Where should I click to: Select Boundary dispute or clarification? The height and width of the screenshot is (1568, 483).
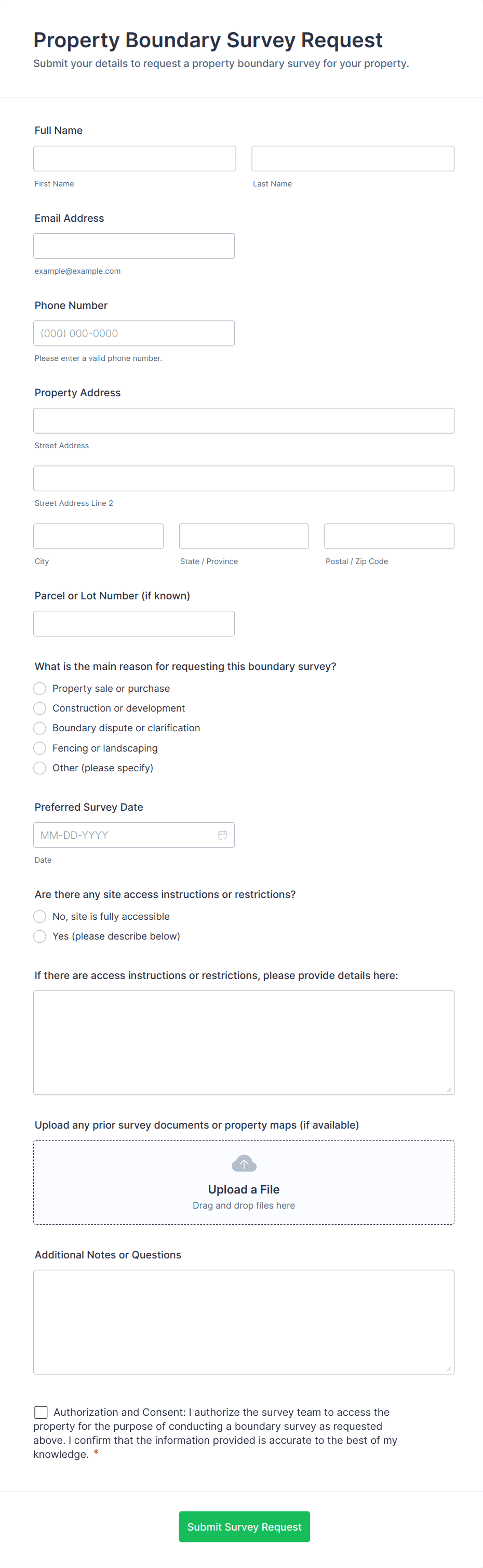pos(40,728)
